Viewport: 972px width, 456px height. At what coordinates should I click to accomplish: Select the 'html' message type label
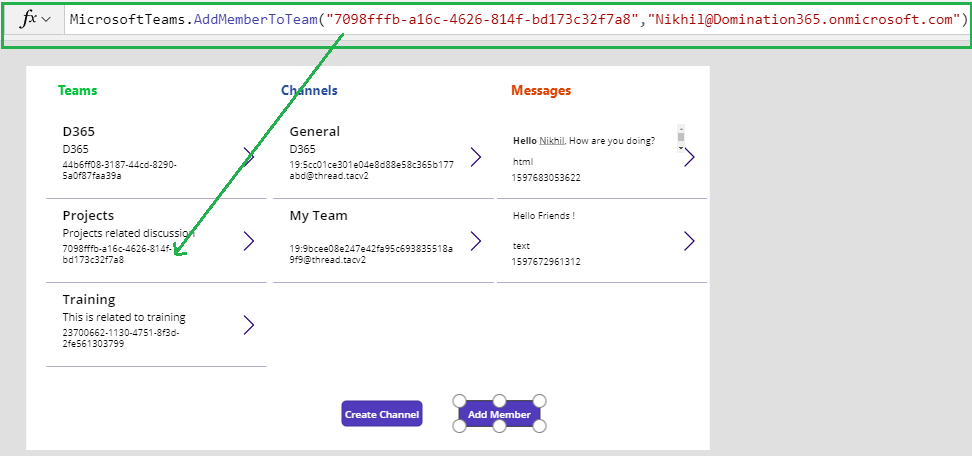pos(523,162)
